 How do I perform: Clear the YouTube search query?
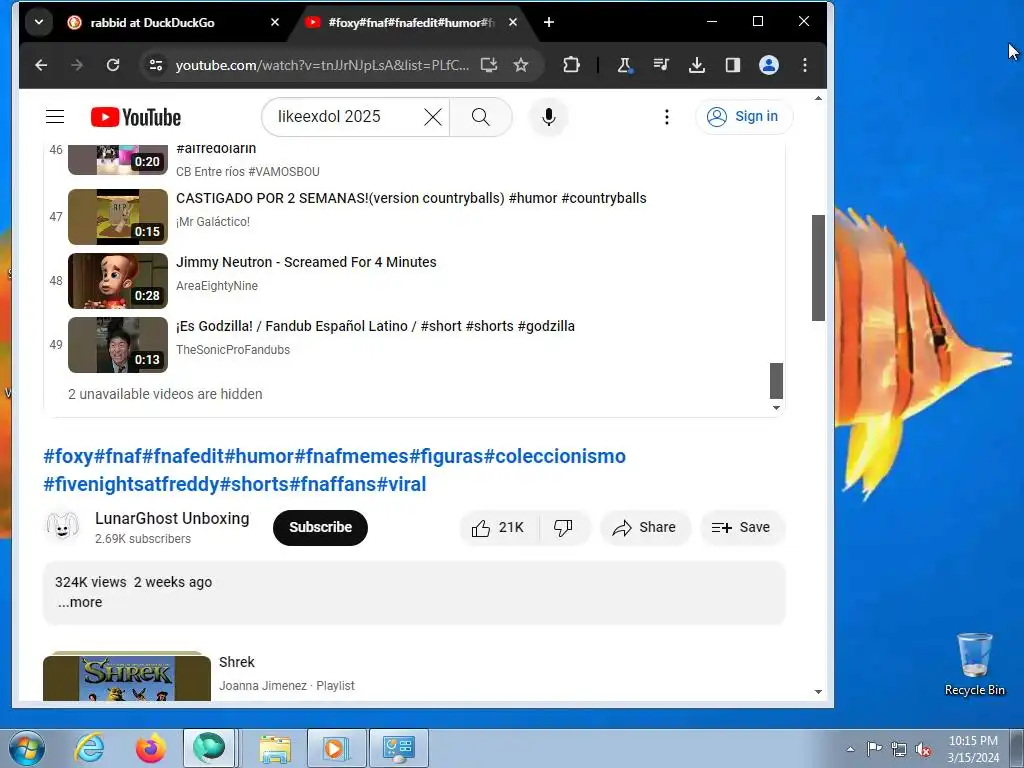click(433, 117)
